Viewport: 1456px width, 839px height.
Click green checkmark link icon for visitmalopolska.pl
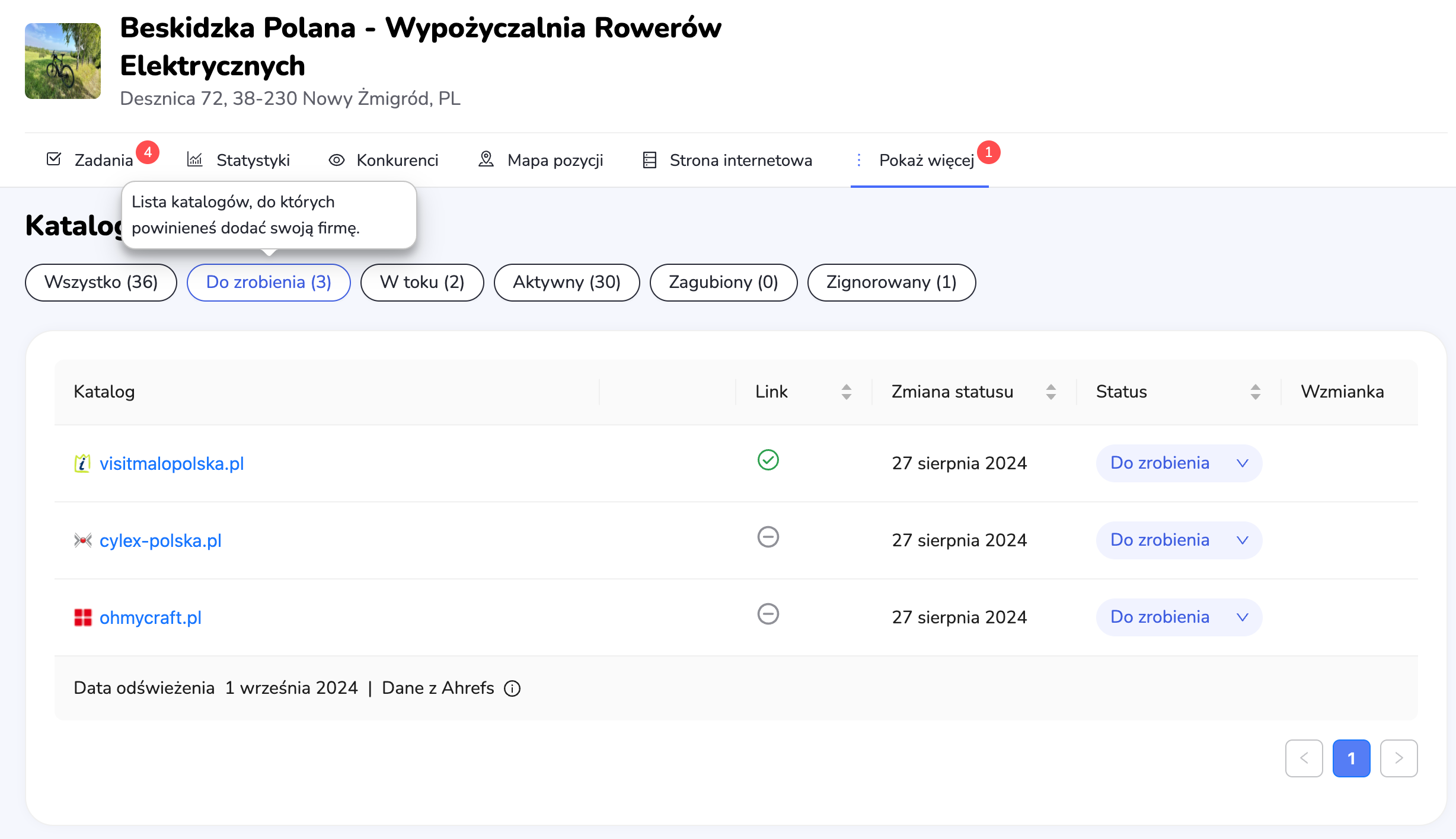pyautogui.click(x=768, y=460)
